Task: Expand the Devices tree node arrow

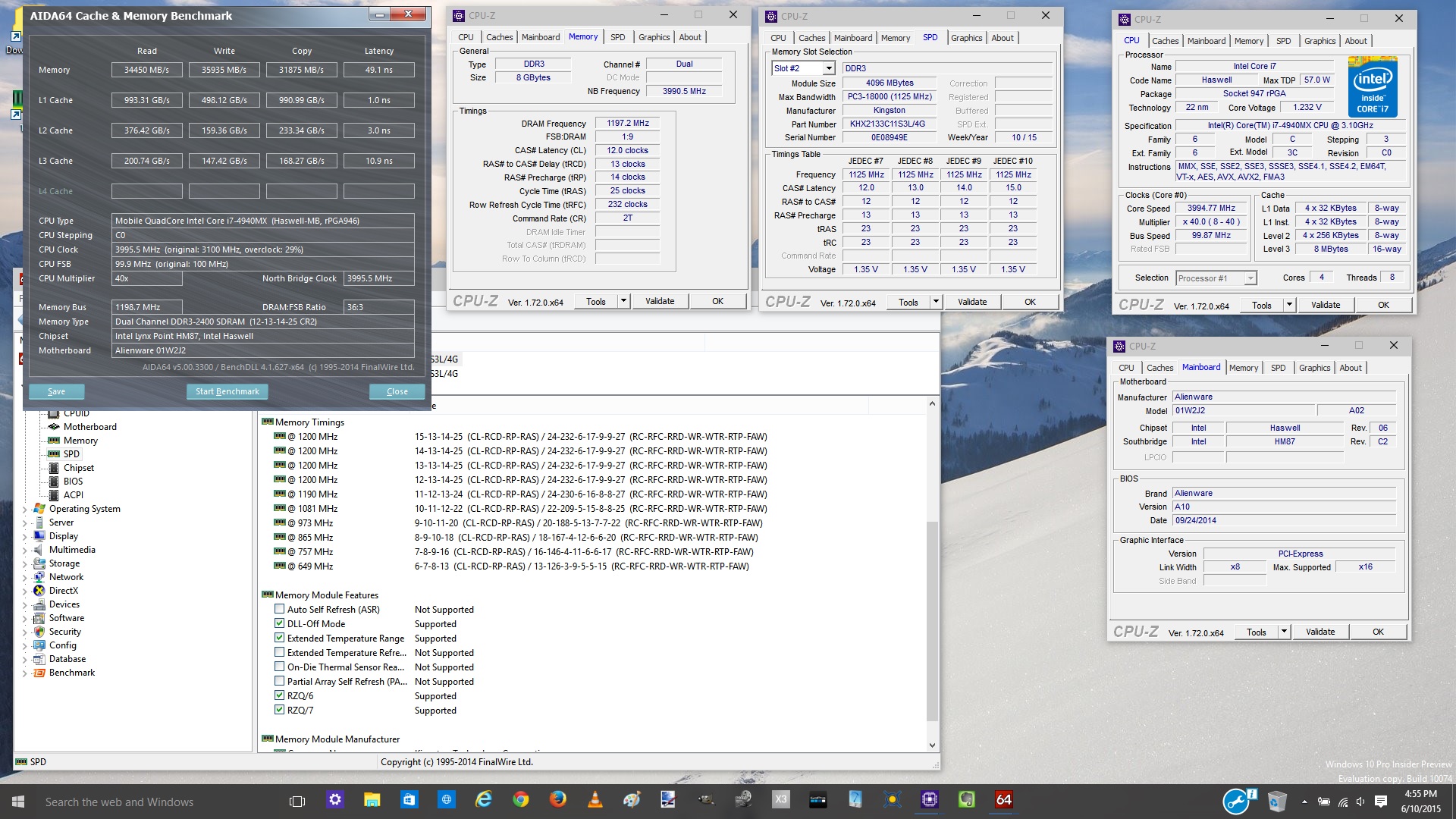Action: 25,605
